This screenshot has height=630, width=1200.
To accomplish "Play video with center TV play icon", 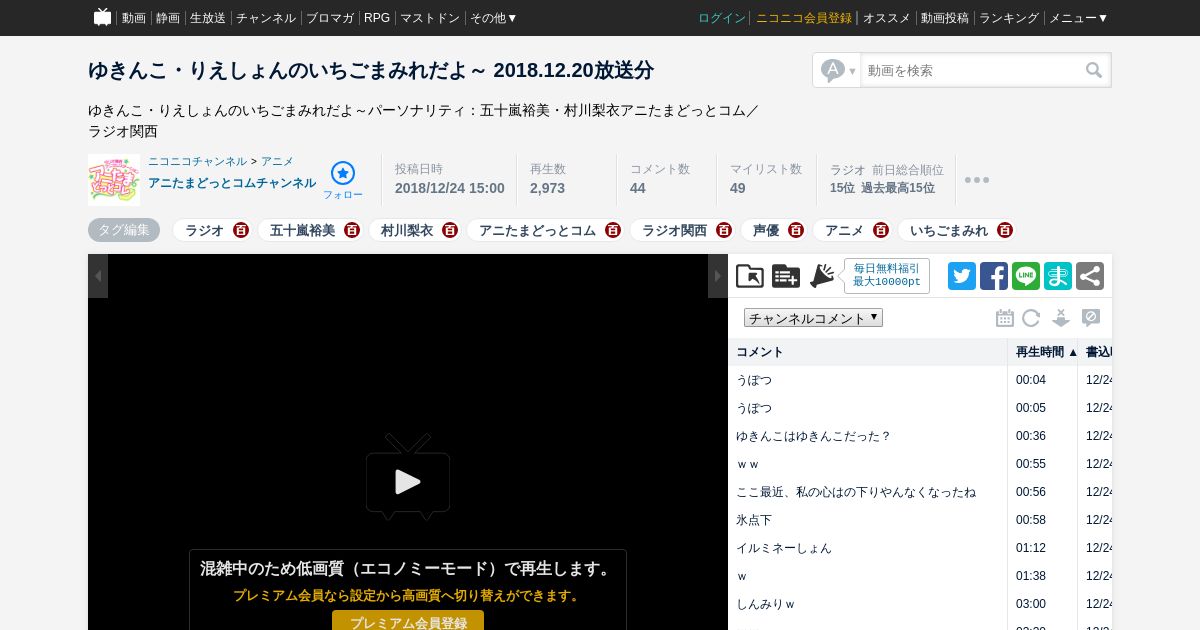I will point(408,477).
